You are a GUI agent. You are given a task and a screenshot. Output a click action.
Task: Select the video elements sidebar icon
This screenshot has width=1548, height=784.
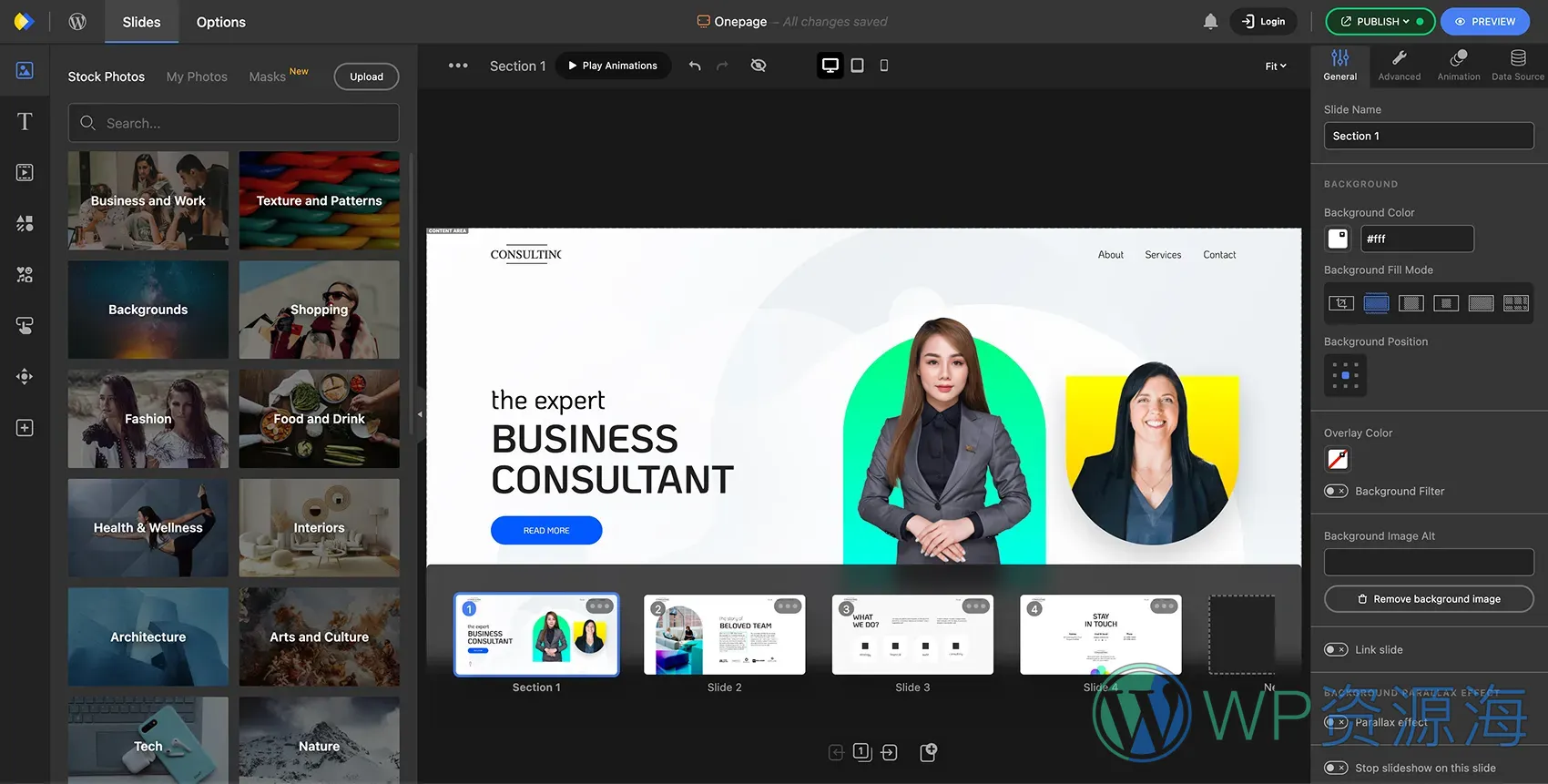tap(25, 172)
